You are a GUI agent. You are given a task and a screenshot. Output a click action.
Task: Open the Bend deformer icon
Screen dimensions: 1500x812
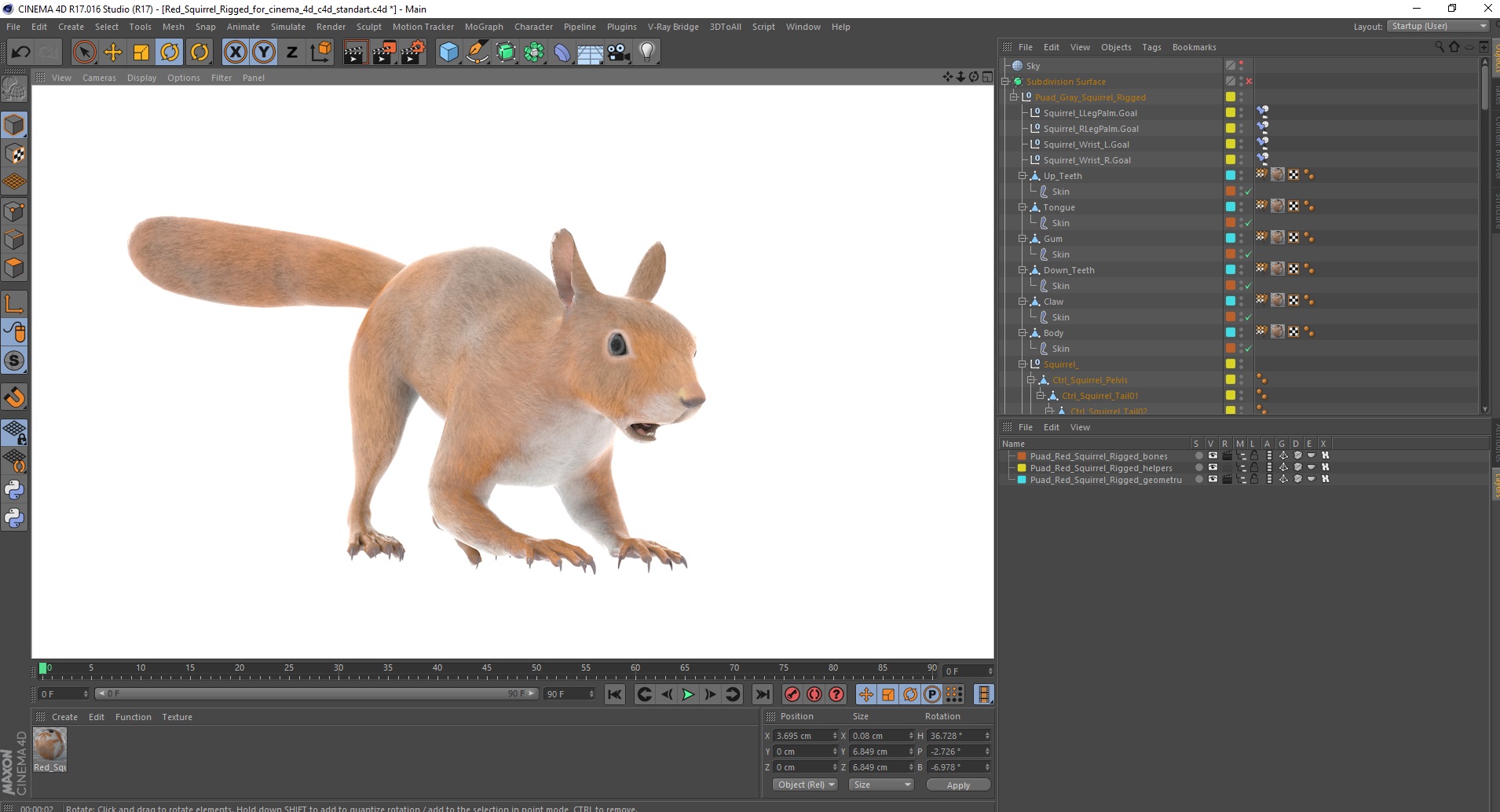pos(562,53)
